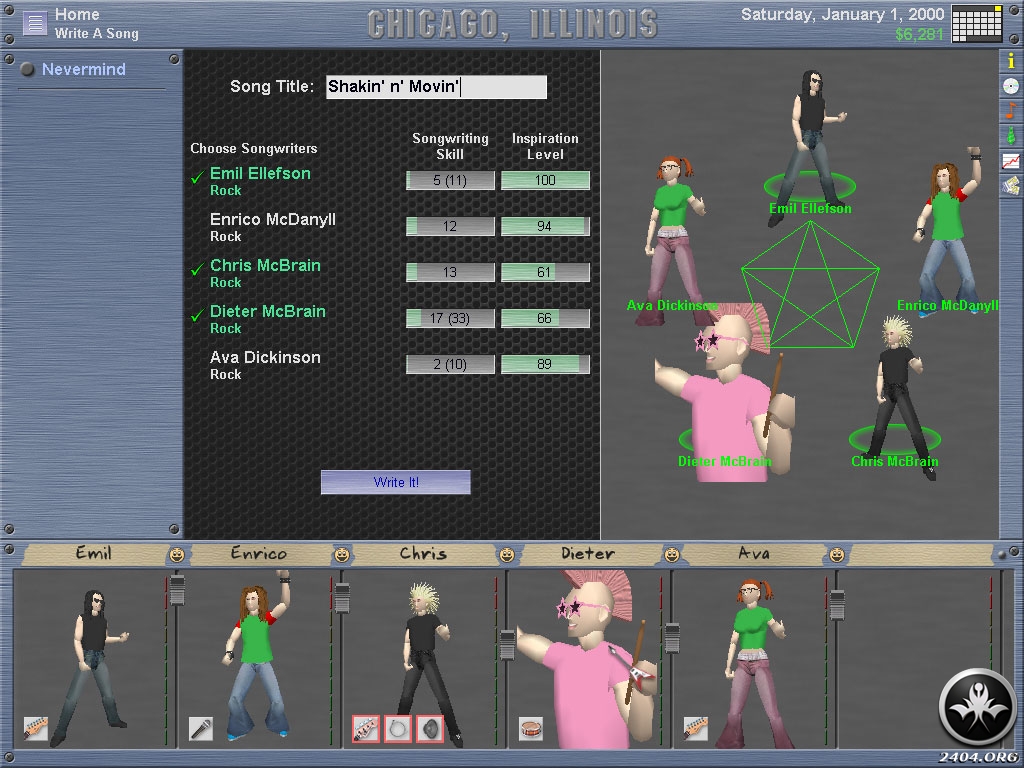Screen dimensions: 1024x768
Task: Click the round emblem button bottom-right
Action: pos(977,706)
